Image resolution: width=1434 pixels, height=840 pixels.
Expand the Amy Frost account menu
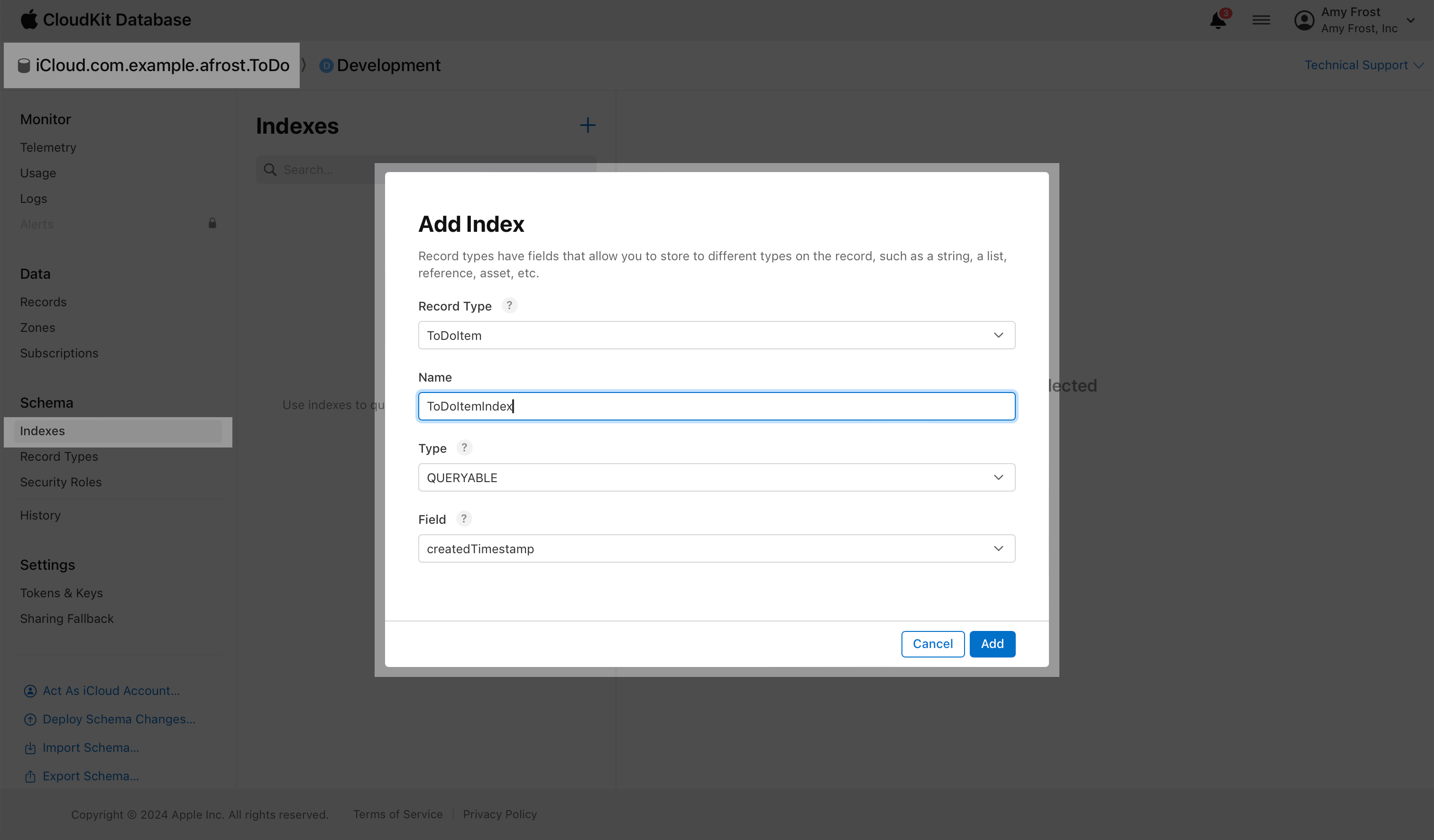coord(1357,20)
